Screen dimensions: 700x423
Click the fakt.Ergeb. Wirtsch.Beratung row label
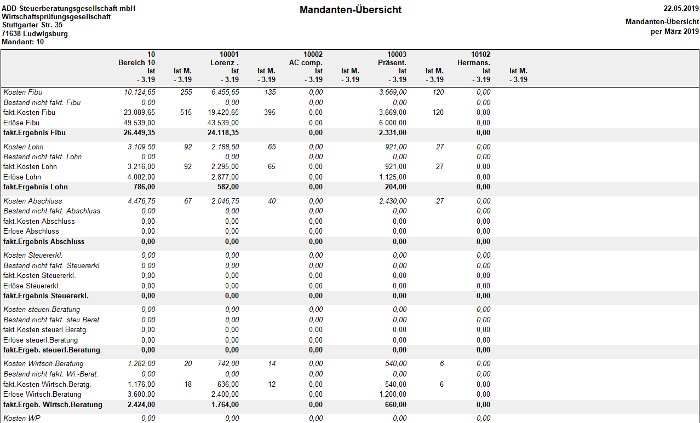tap(53, 405)
